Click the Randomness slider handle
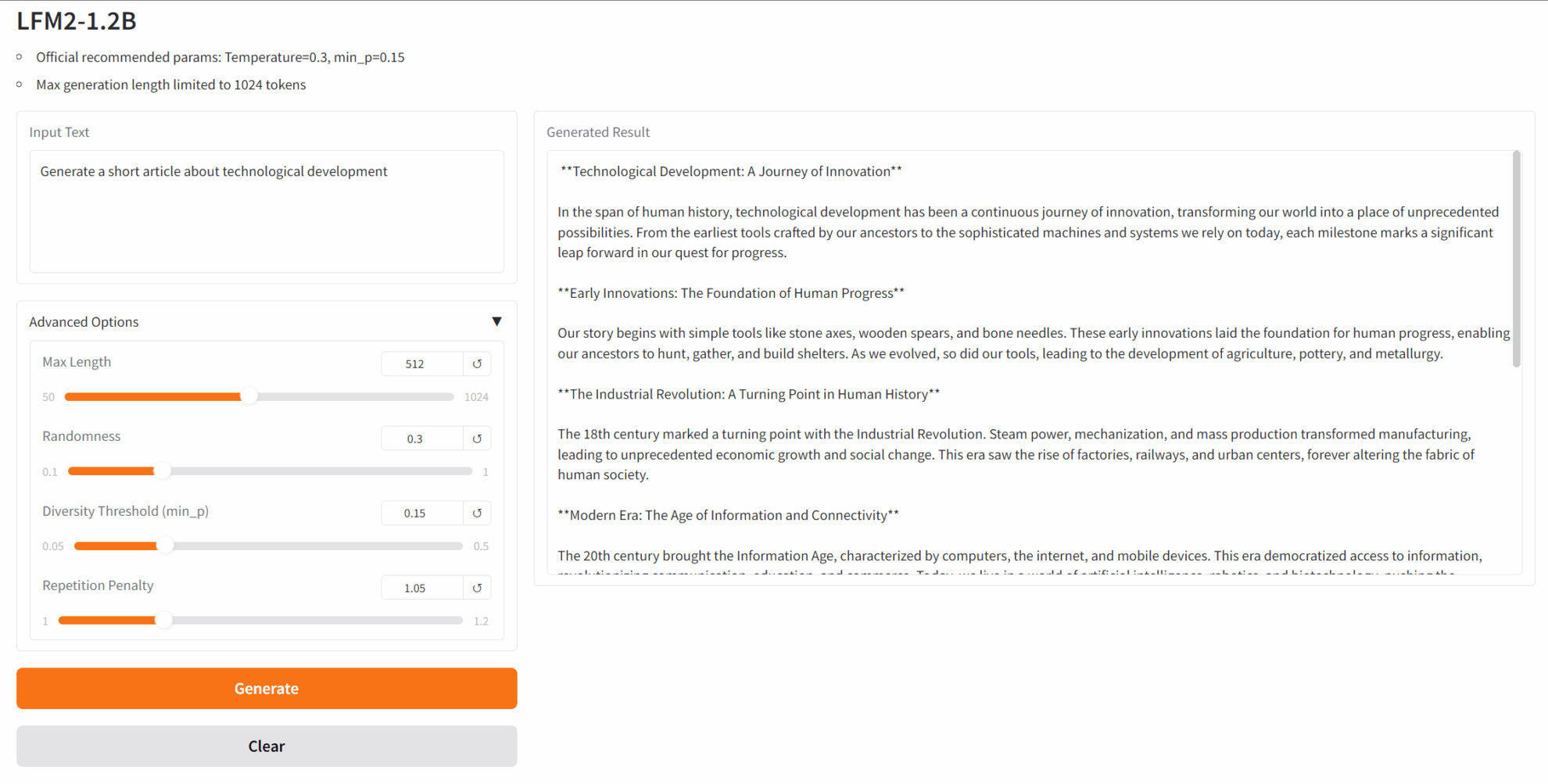This screenshot has width=1548, height=784. click(x=162, y=471)
